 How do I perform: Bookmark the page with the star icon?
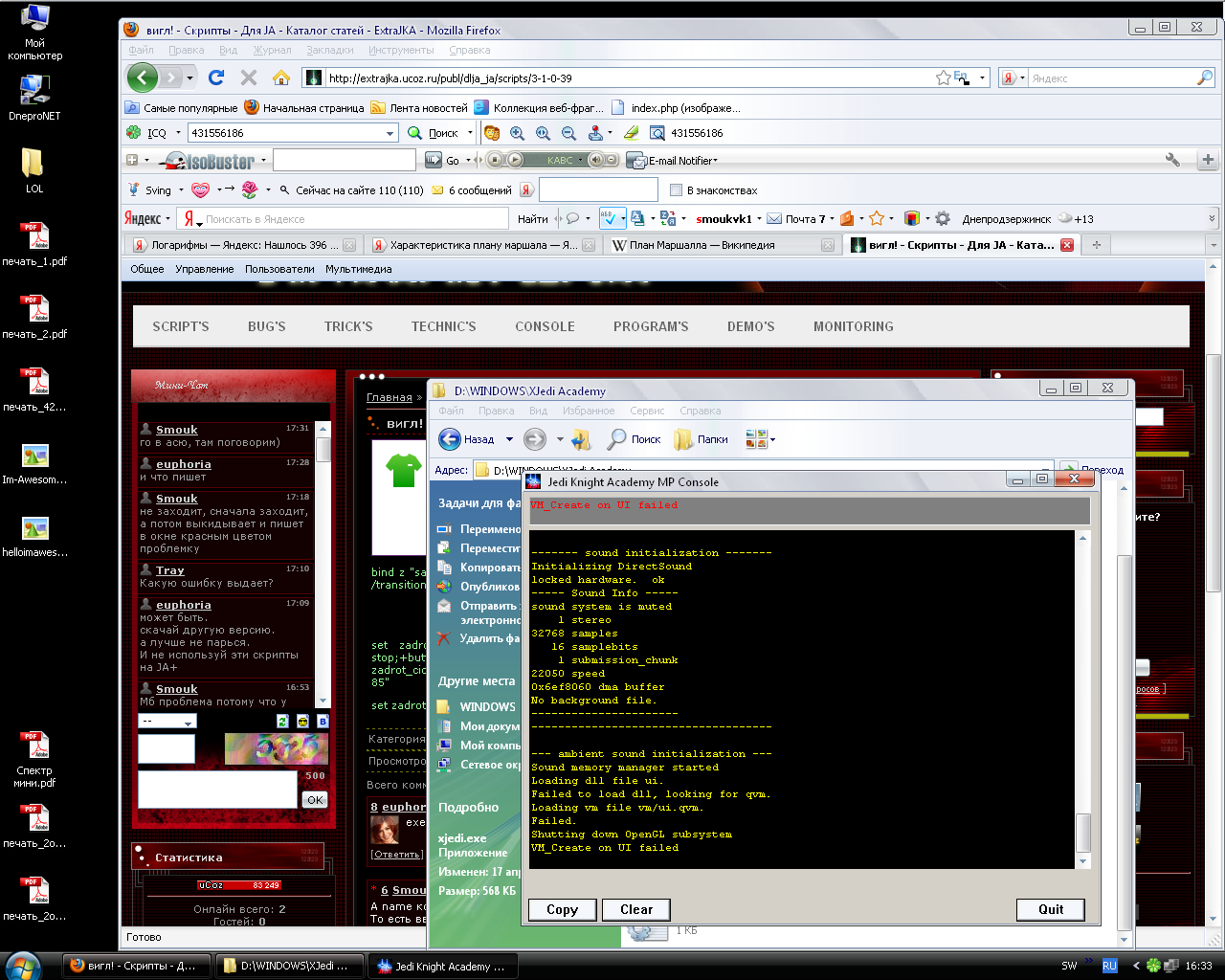(x=944, y=78)
